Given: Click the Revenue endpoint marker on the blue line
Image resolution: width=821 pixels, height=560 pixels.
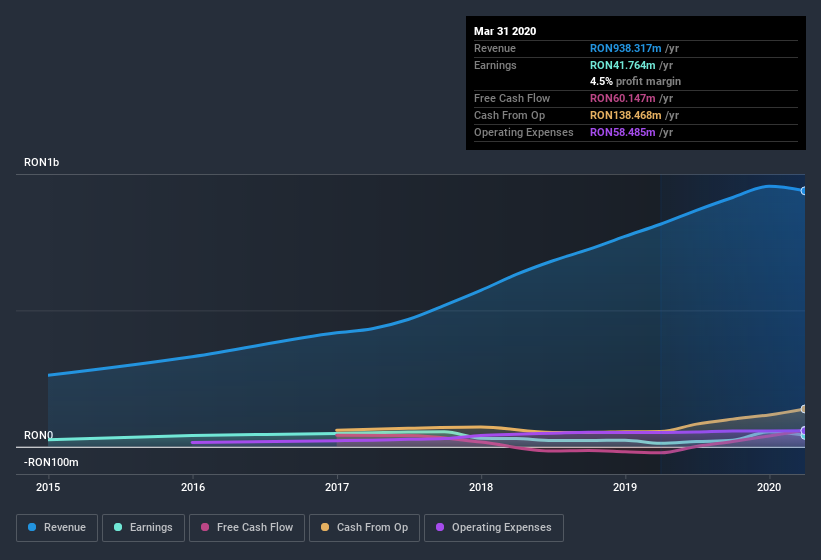Looking at the screenshot, I should (x=804, y=191).
